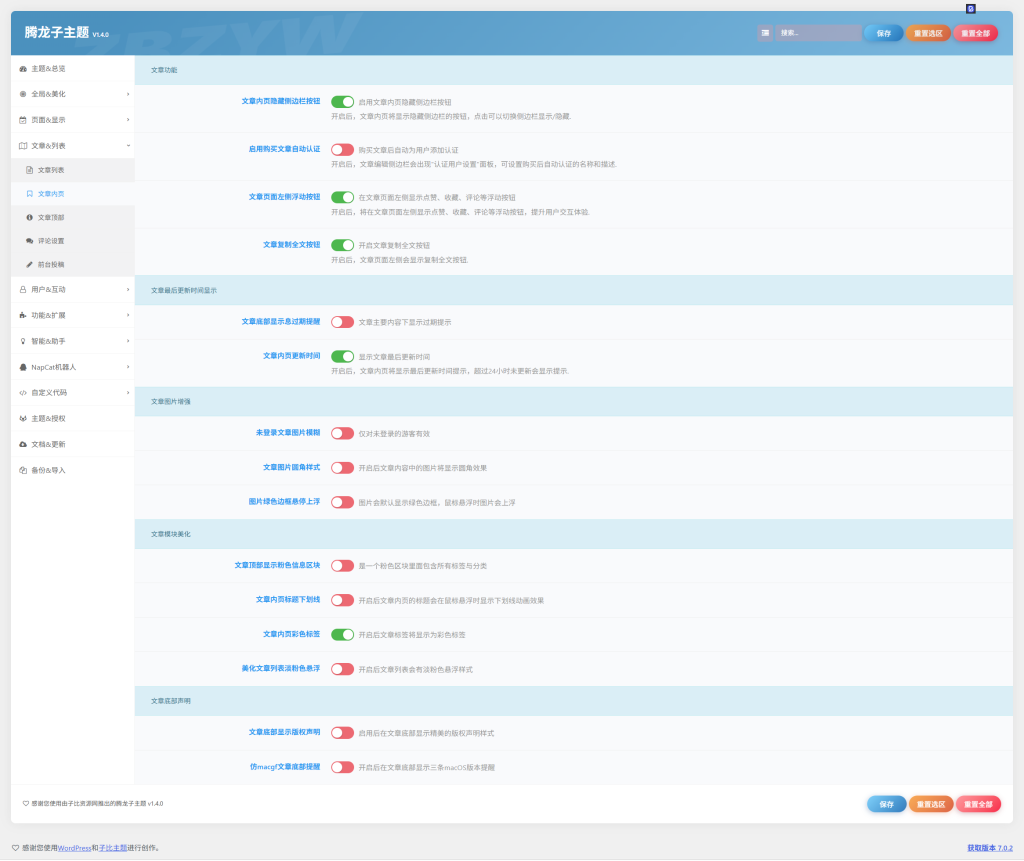Enable 文章底部显示息过期提醒 switch
1024x861 pixels.
tap(342, 322)
